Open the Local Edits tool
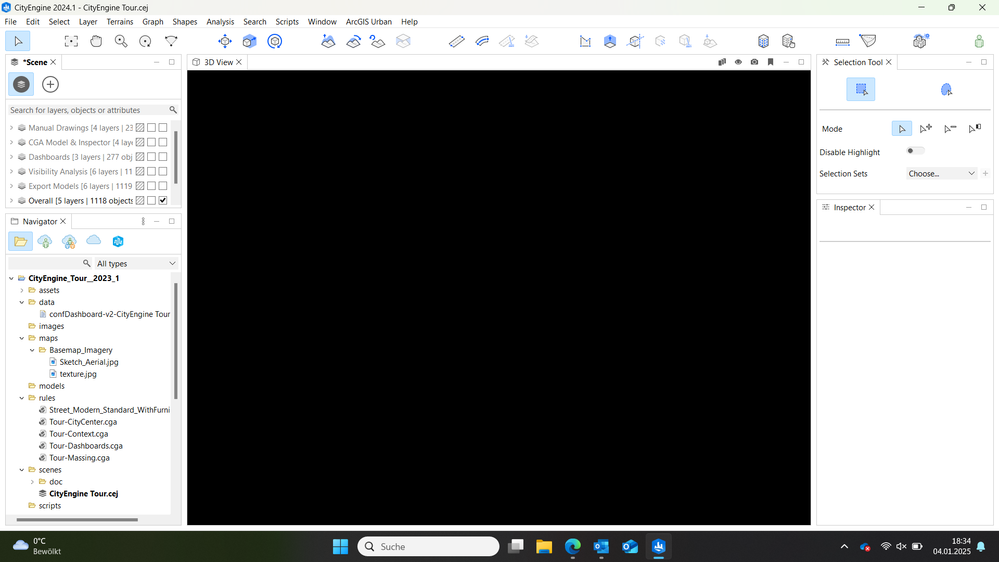 788,41
